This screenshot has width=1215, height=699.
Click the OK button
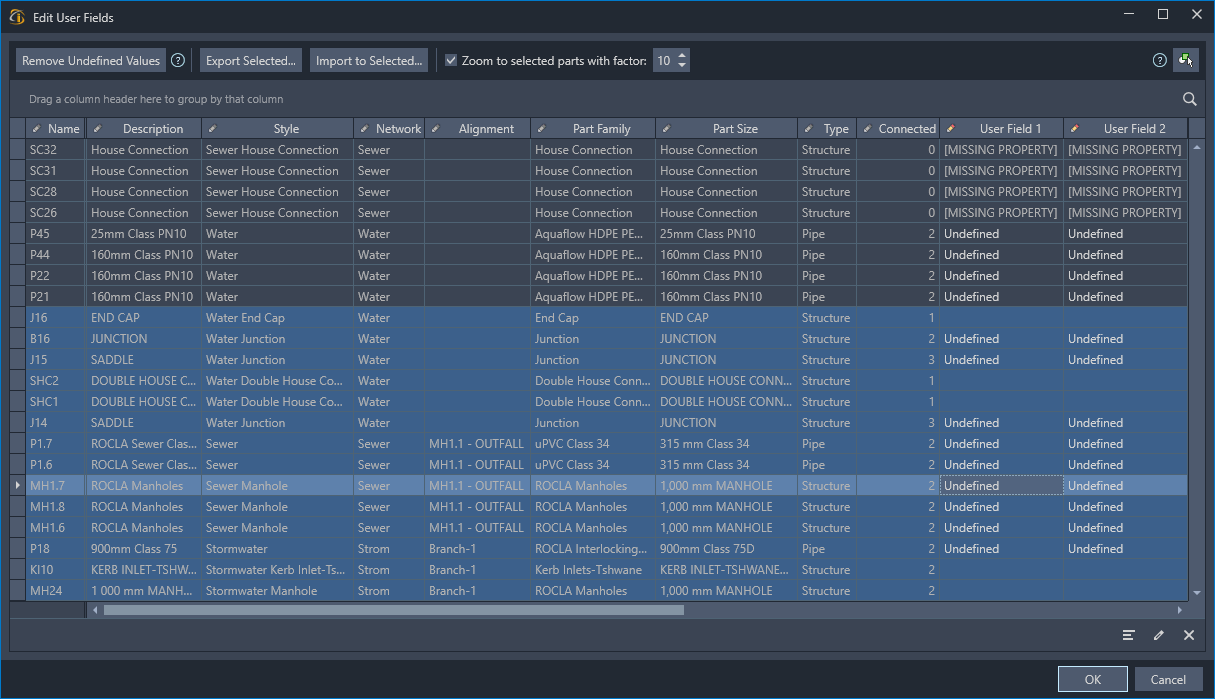[x=1092, y=679]
